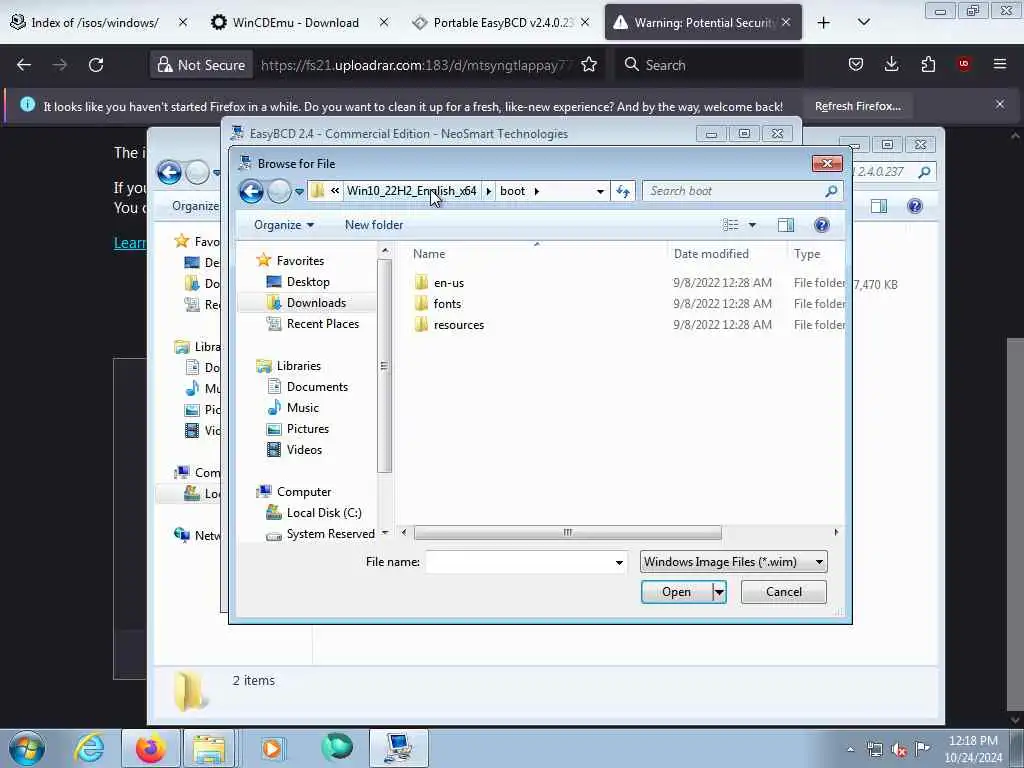Select Music library
1024x768 pixels.
(x=302, y=408)
